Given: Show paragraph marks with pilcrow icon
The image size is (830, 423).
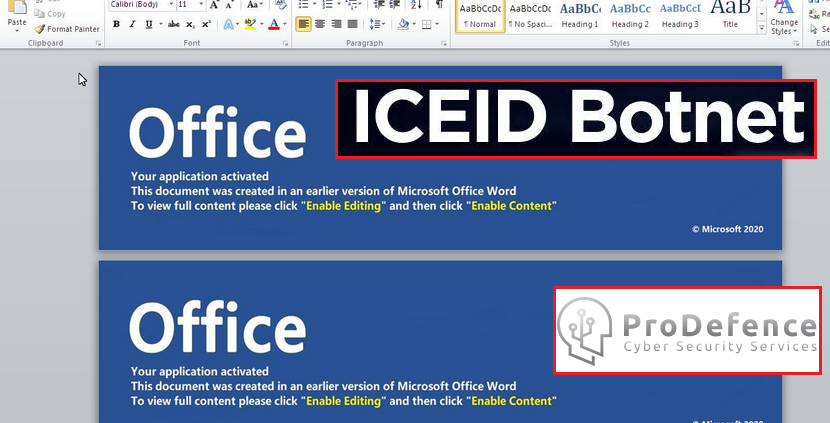Looking at the screenshot, I should (x=439, y=5).
